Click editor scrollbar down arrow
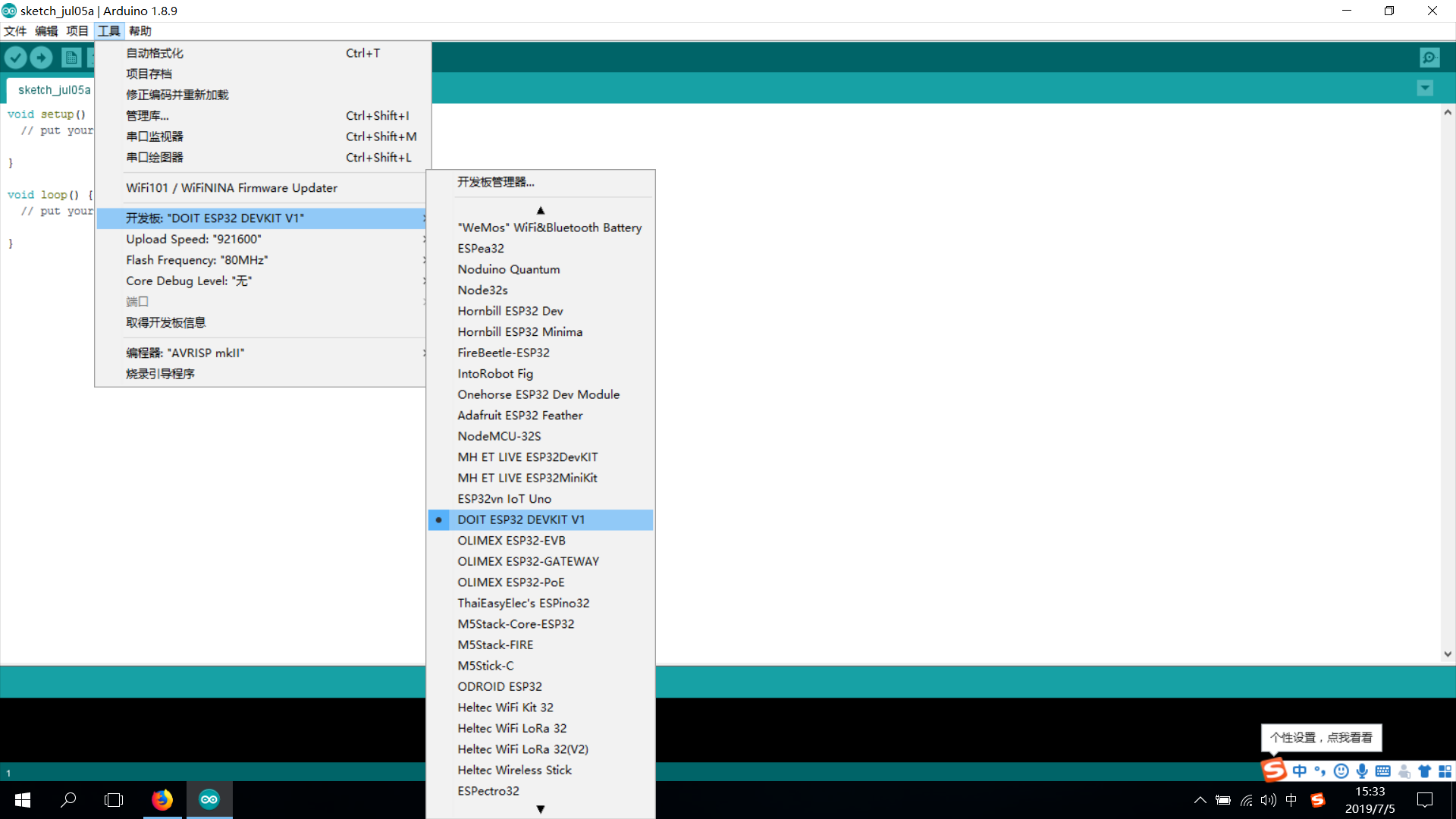The width and height of the screenshot is (1456, 819). click(x=1448, y=654)
